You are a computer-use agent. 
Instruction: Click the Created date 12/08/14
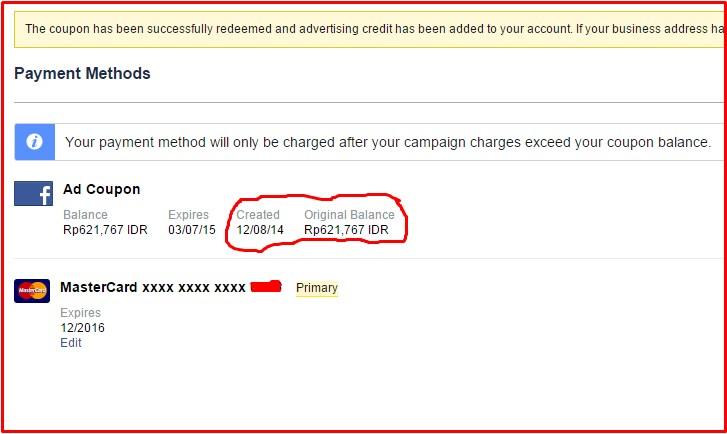259,229
